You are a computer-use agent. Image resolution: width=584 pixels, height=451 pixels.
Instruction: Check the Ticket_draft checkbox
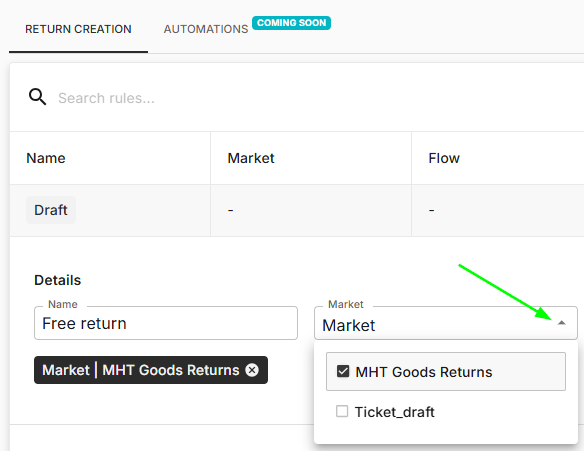click(342, 412)
